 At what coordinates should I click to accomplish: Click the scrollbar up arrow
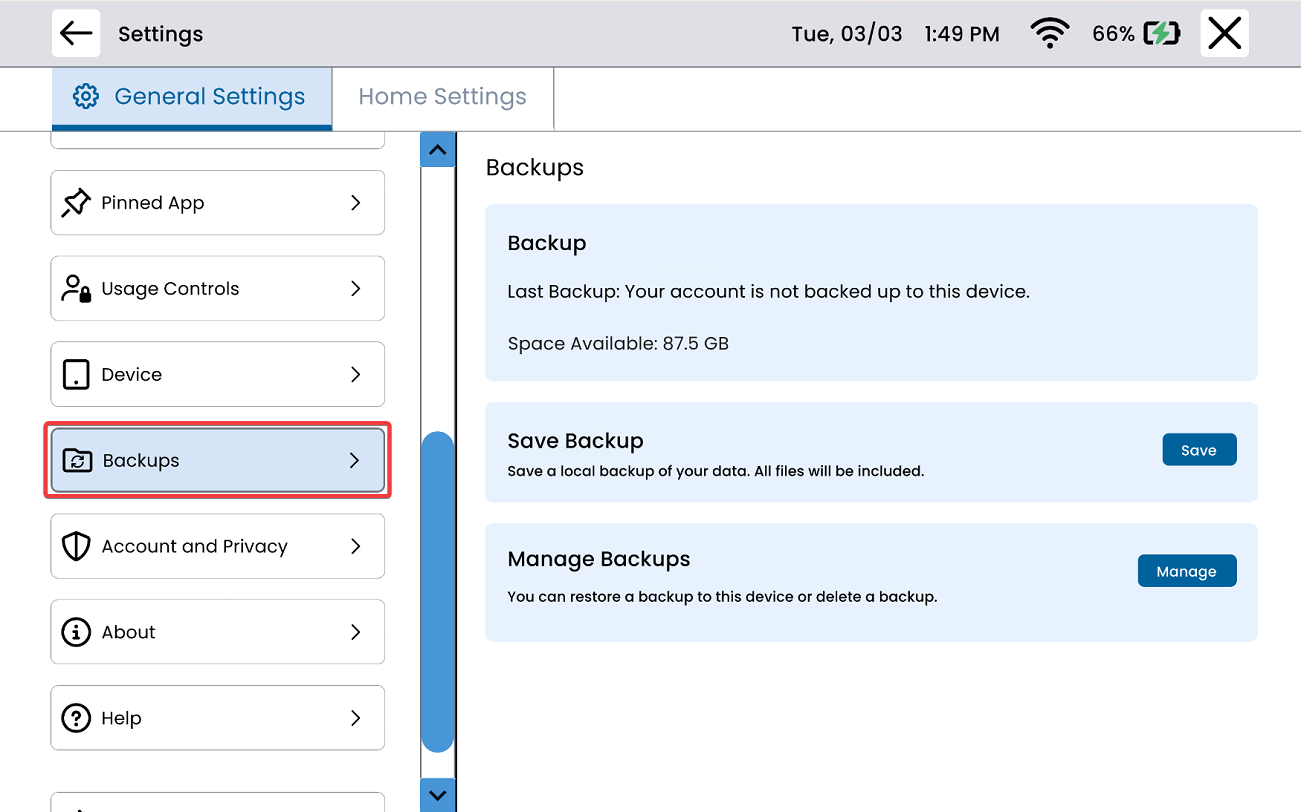point(437,150)
